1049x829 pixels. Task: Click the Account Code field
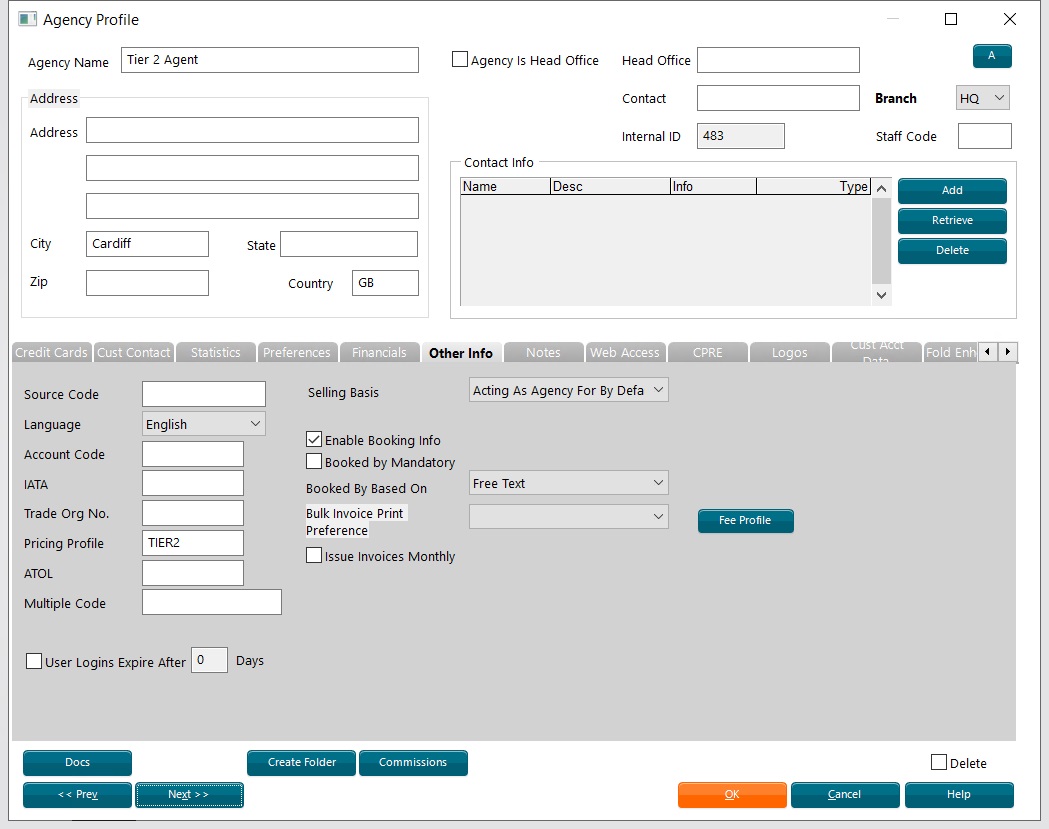pos(193,454)
